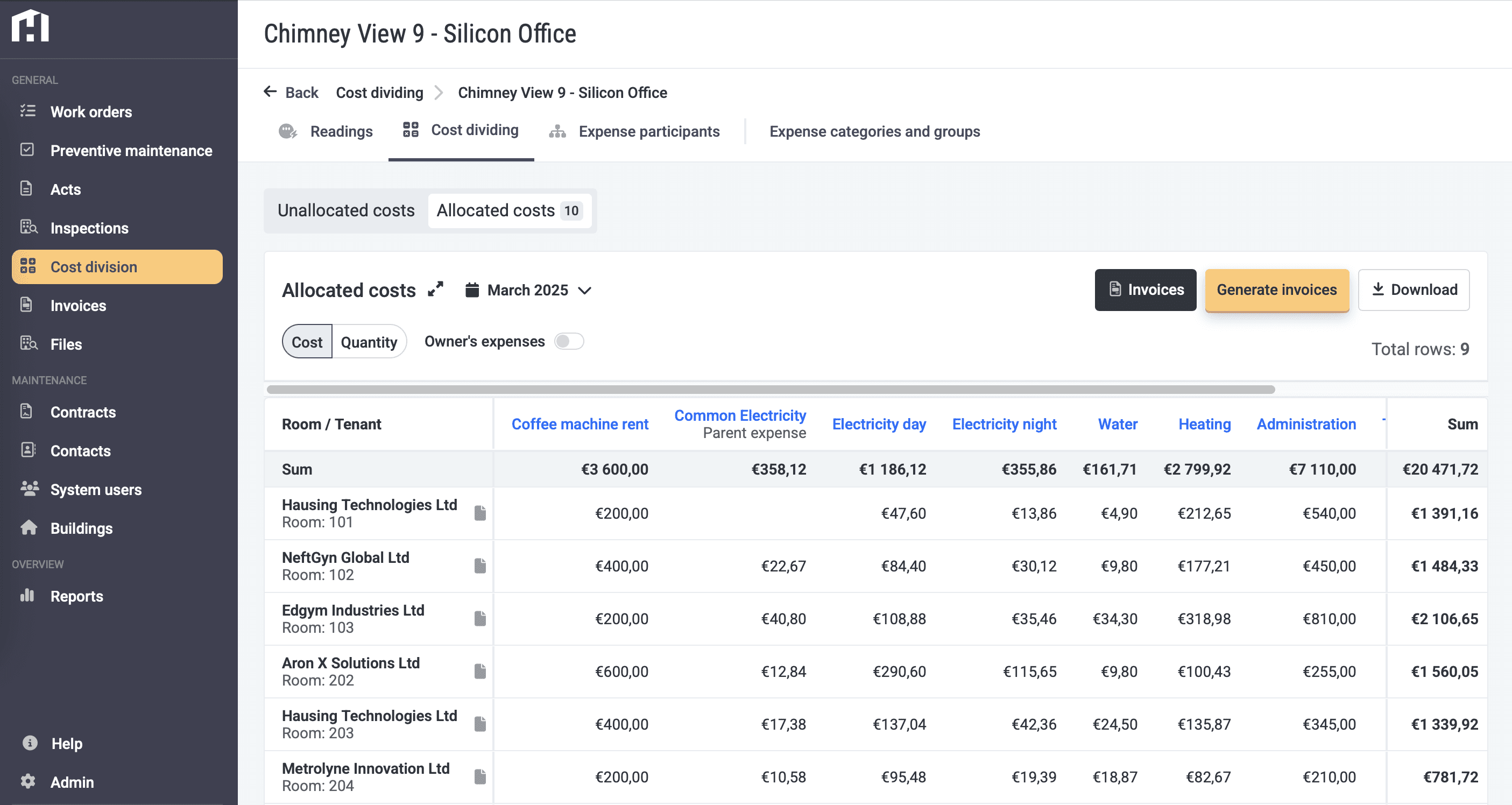Open document icon for NeftGyn Global Ltd row
This screenshot has width=1512, height=805.
480,566
